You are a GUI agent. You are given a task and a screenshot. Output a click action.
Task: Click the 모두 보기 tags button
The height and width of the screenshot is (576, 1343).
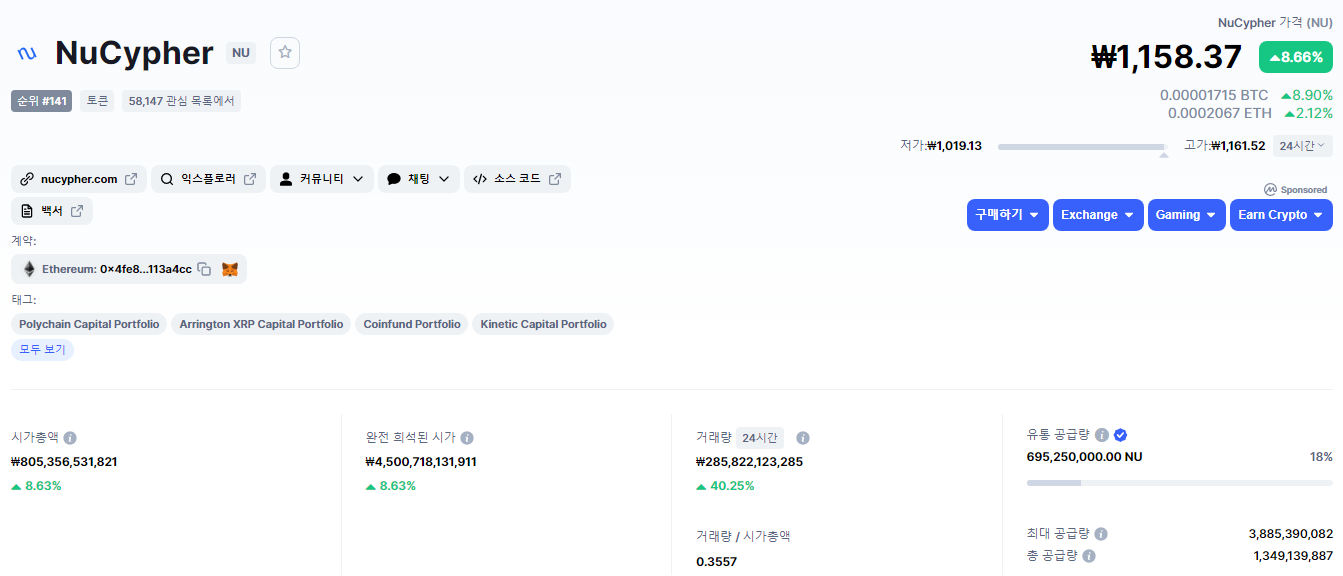pos(42,350)
